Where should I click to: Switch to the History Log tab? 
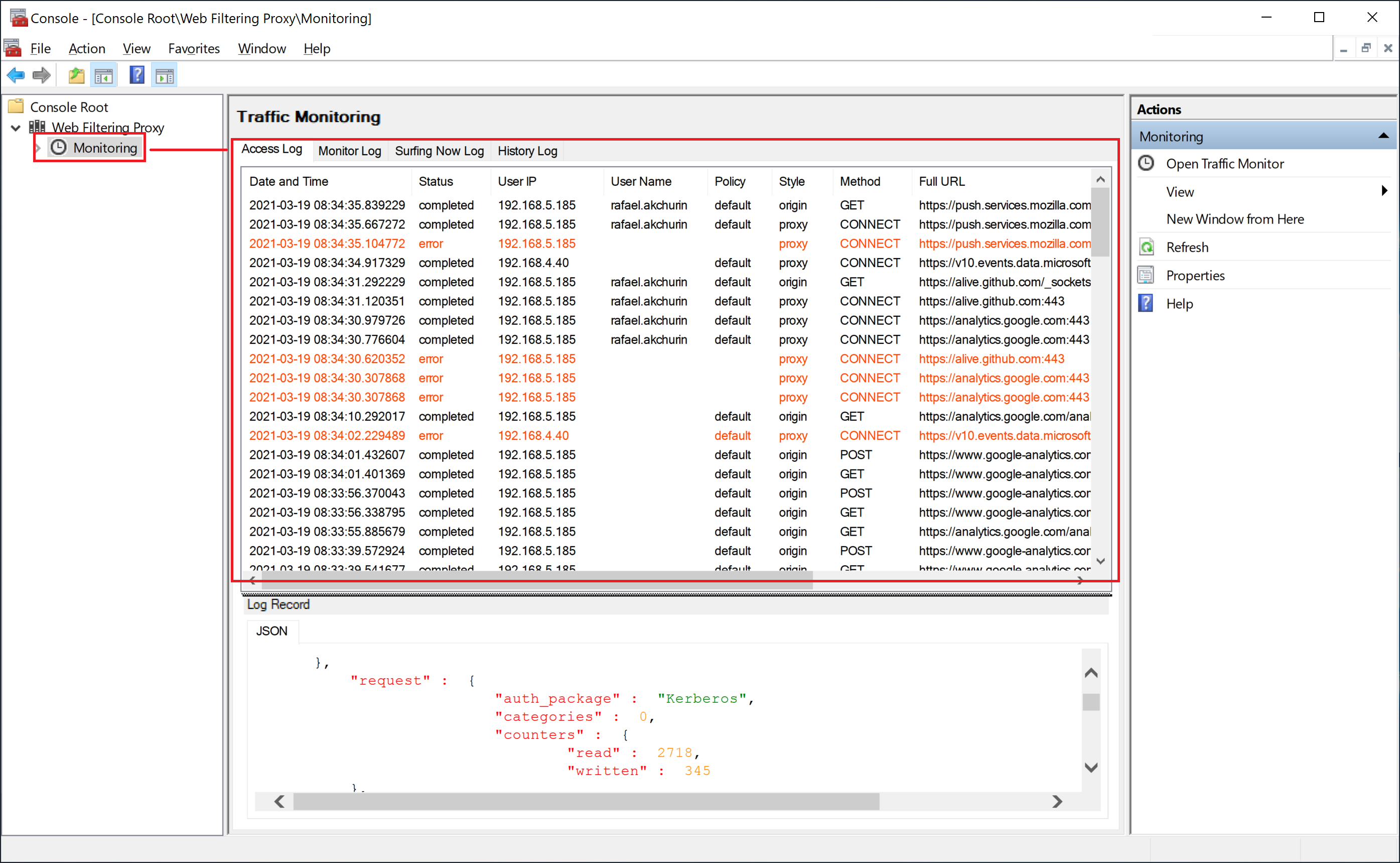pyautogui.click(x=527, y=151)
